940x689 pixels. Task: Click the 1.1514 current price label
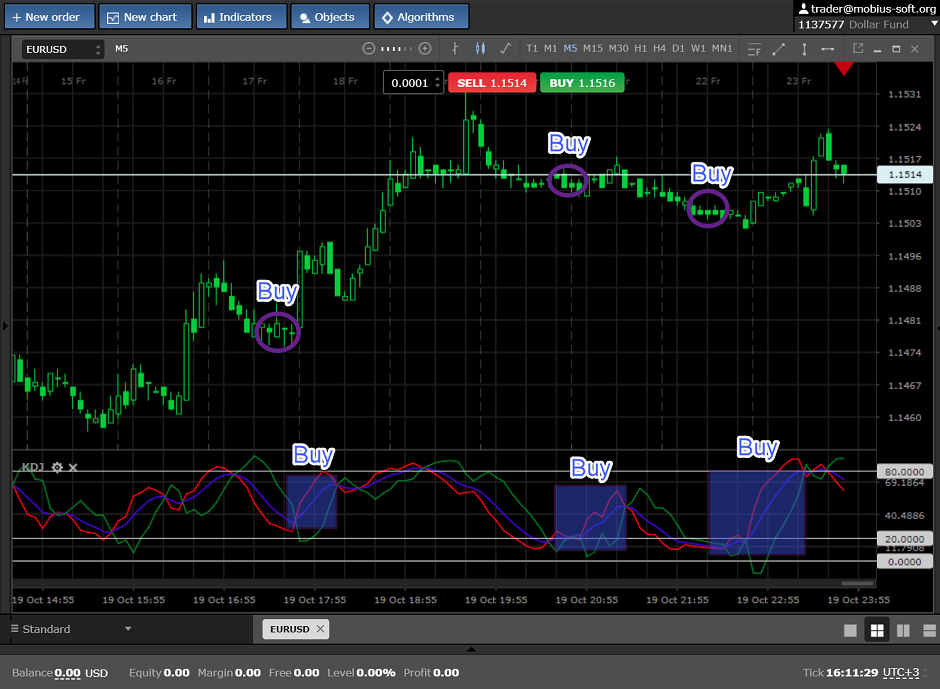point(905,174)
